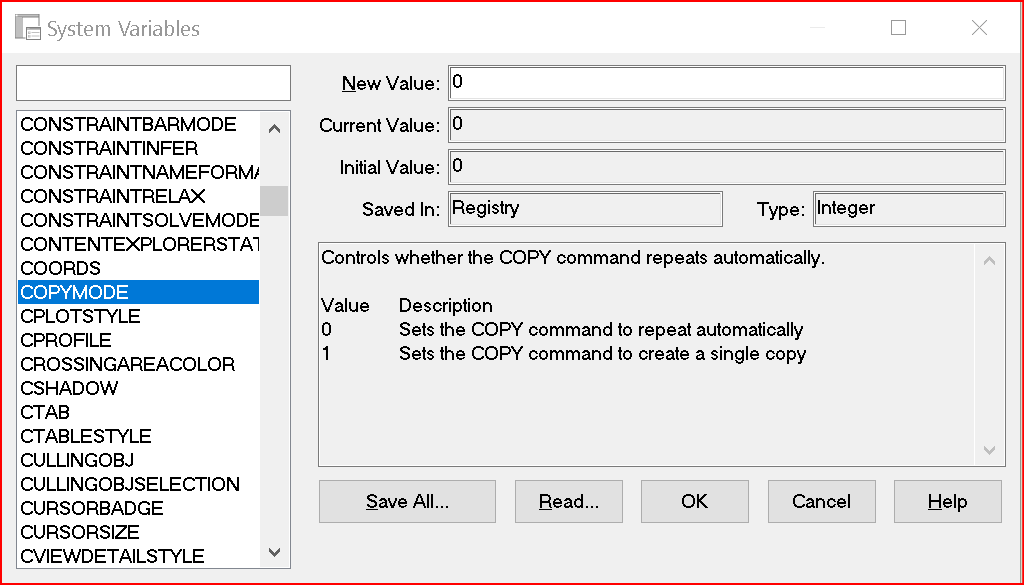Viewport: 1024px width, 585px height.
Task: Click the System Variables title bar icon
Action: [29, 28]
